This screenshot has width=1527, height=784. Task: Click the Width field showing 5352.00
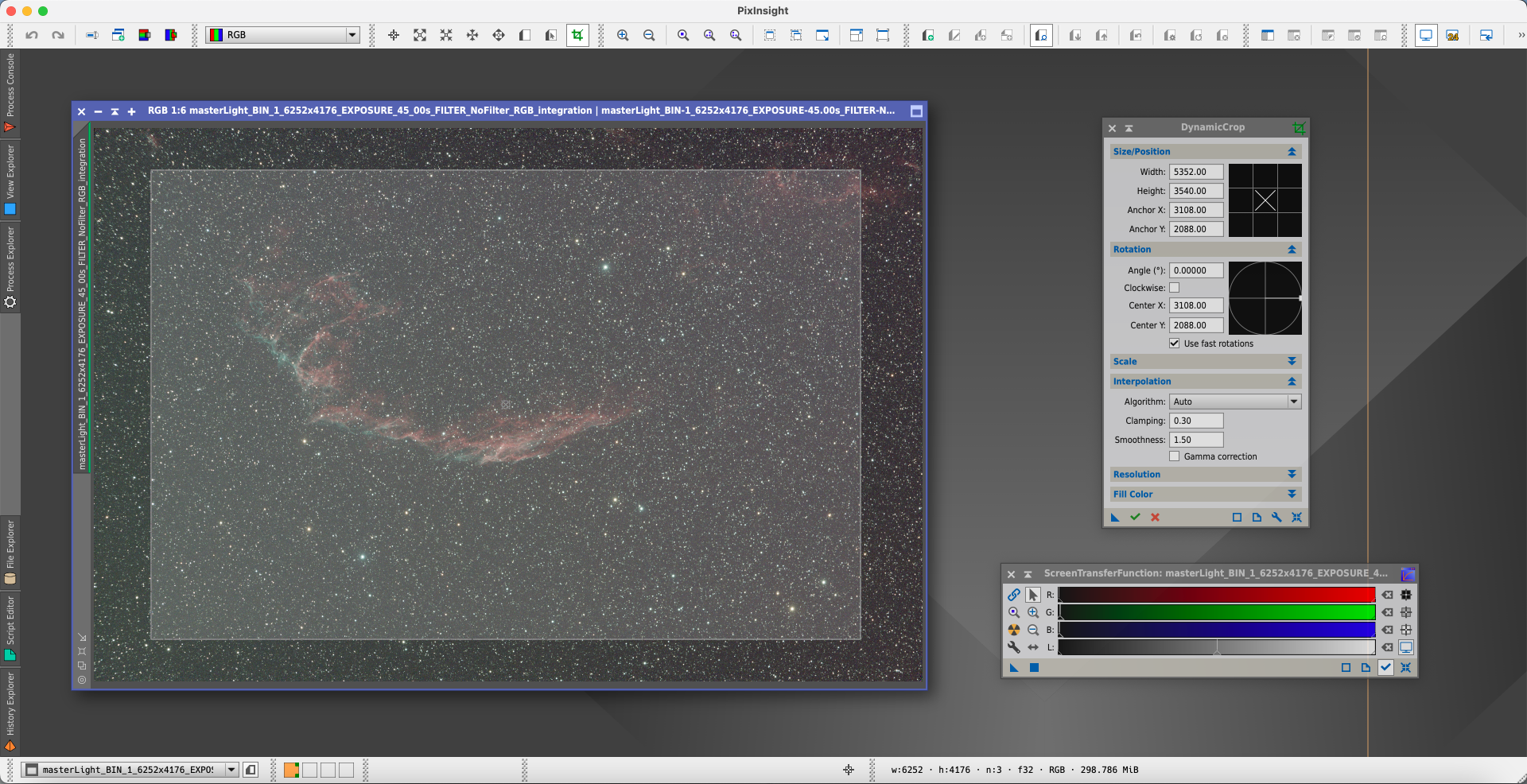coord(1196,172)
